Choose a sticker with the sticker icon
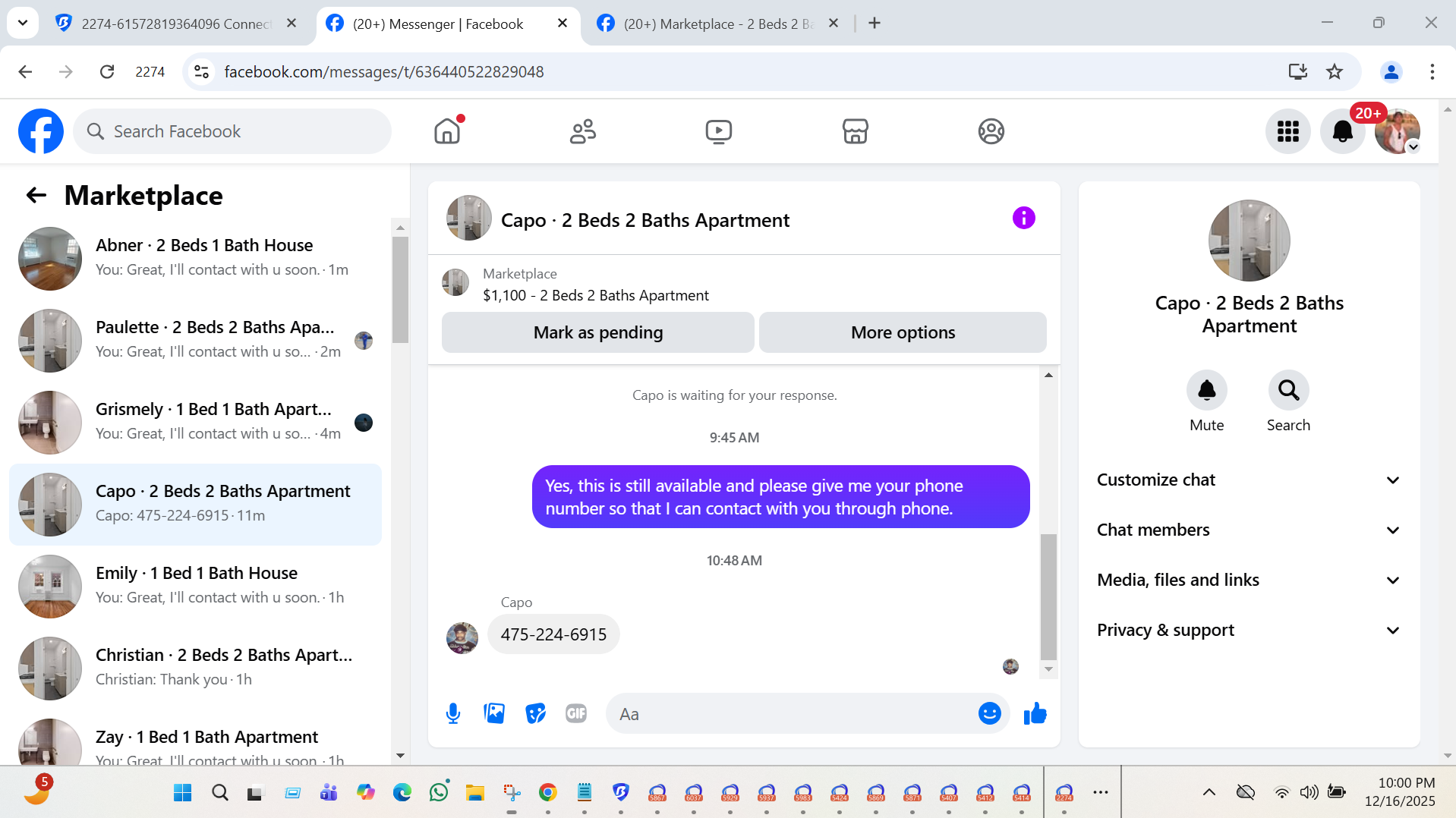Screen dimensions: 1456x818 tap(535, 713)
